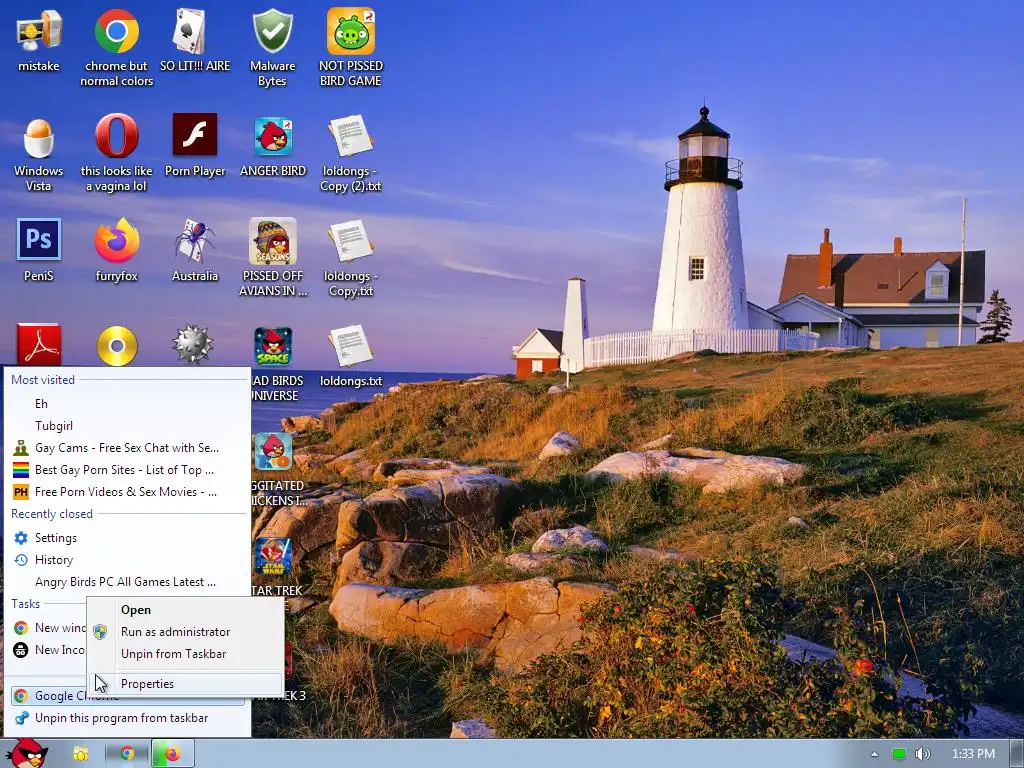Click the red Adobe Acrobat desktop icon

click(x=39, y=344)
